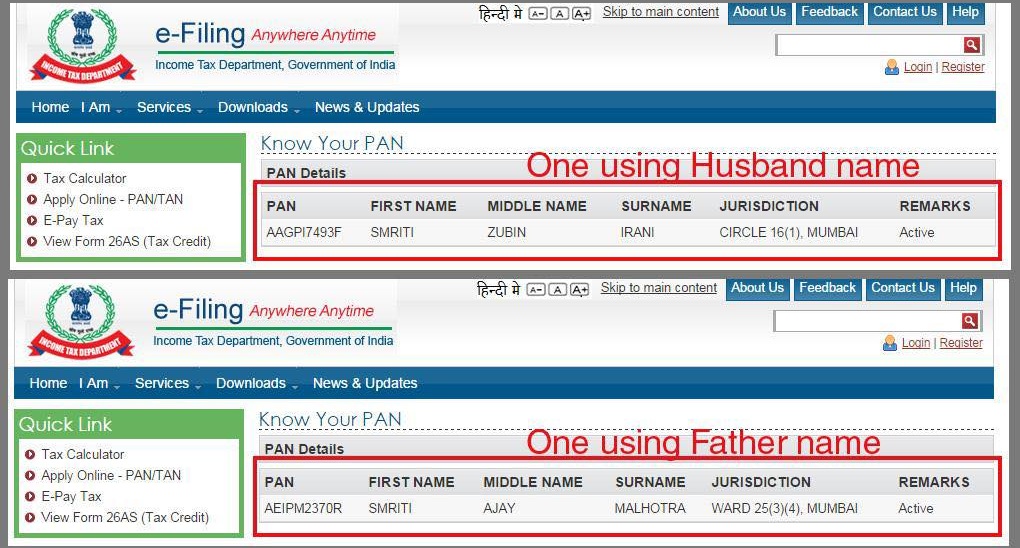Click Register link in bottom page
This screenshot has height=548, width=1020.
961,343
